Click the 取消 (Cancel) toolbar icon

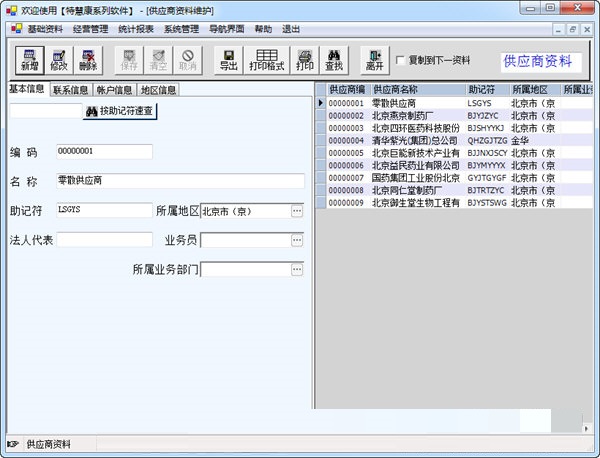[188, 60]
